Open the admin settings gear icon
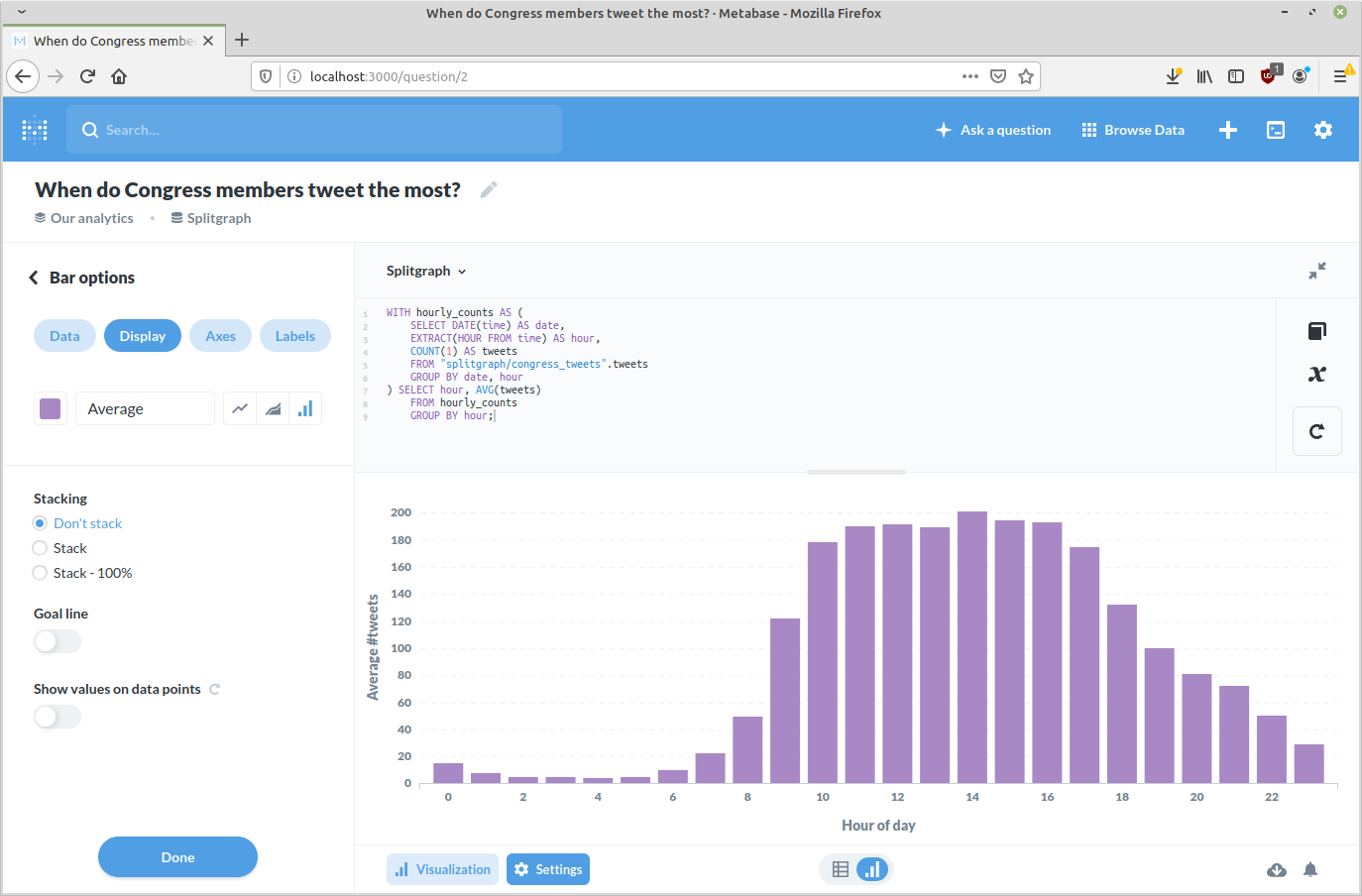The image size is (1362, 896). point(1323,130)
